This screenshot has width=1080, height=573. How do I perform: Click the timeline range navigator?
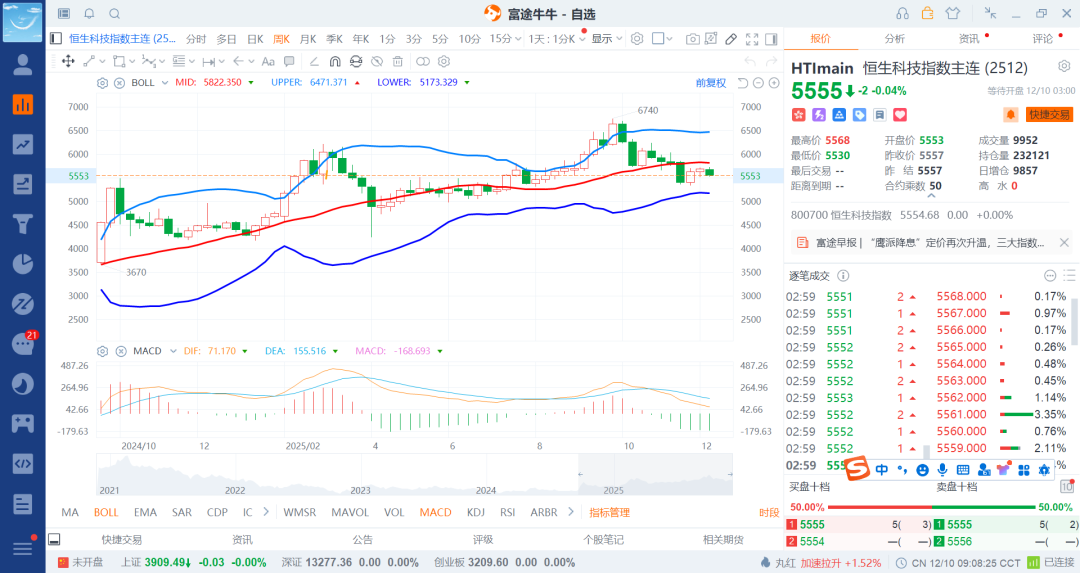(x=414, y=475)
